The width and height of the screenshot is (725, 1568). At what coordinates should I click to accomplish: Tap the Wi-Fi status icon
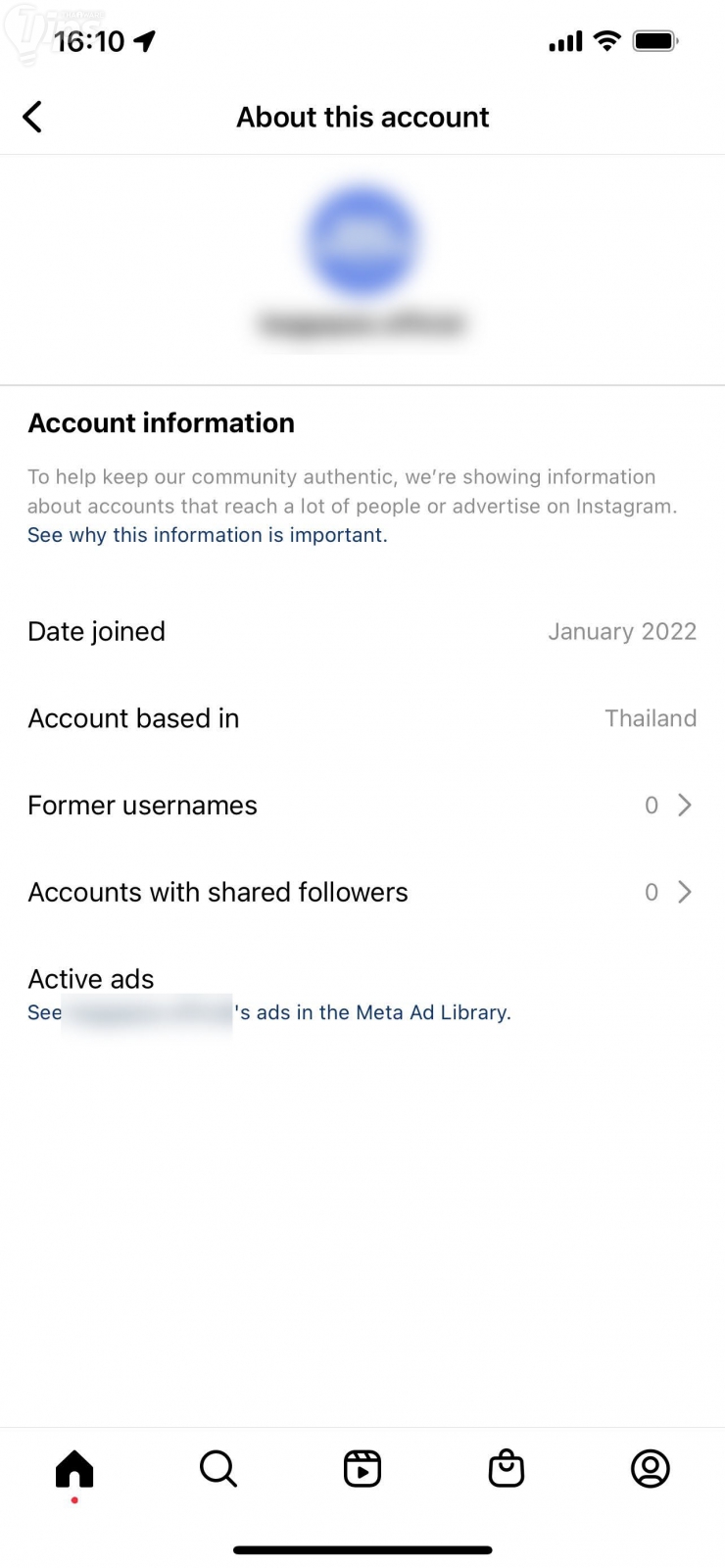(x=607, y=41)
